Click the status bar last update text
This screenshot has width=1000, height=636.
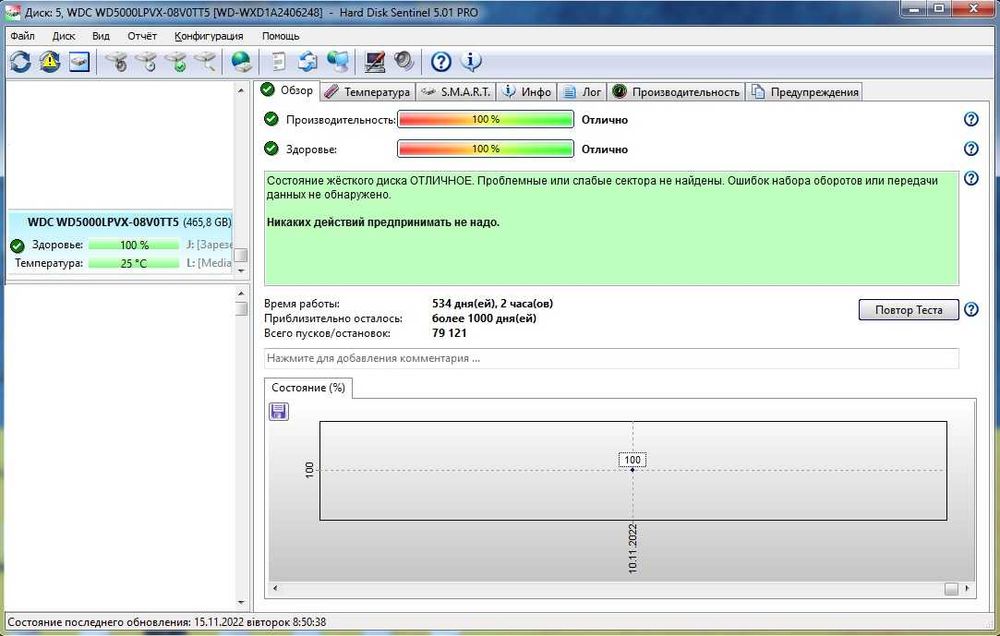(x=166, y=622)
